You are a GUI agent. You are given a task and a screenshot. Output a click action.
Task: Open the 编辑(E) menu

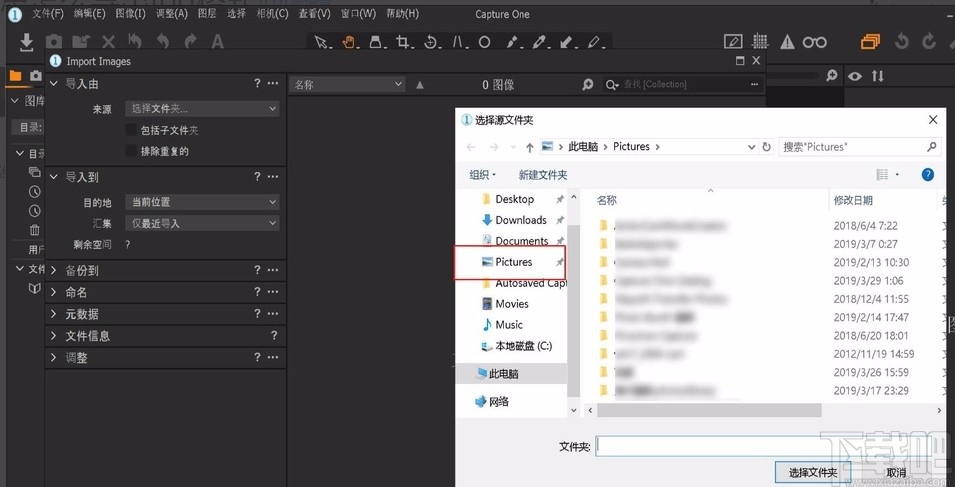89,13
